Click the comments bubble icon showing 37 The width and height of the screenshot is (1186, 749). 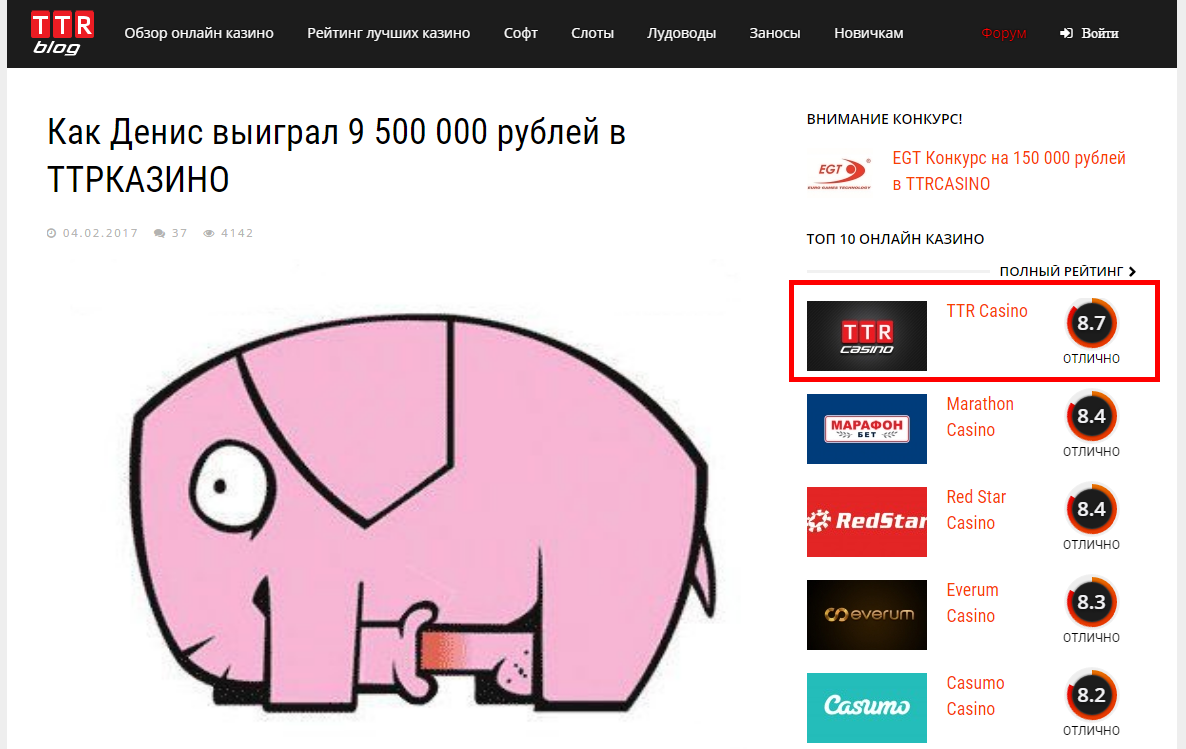(160, 233)
